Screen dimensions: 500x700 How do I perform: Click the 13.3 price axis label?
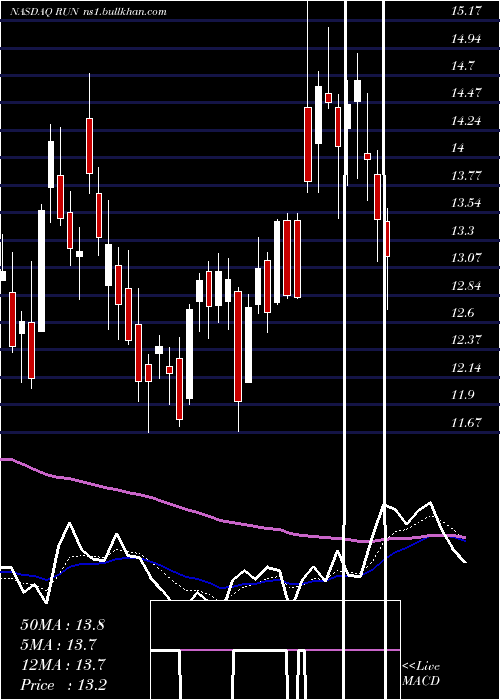coord(463,231)
